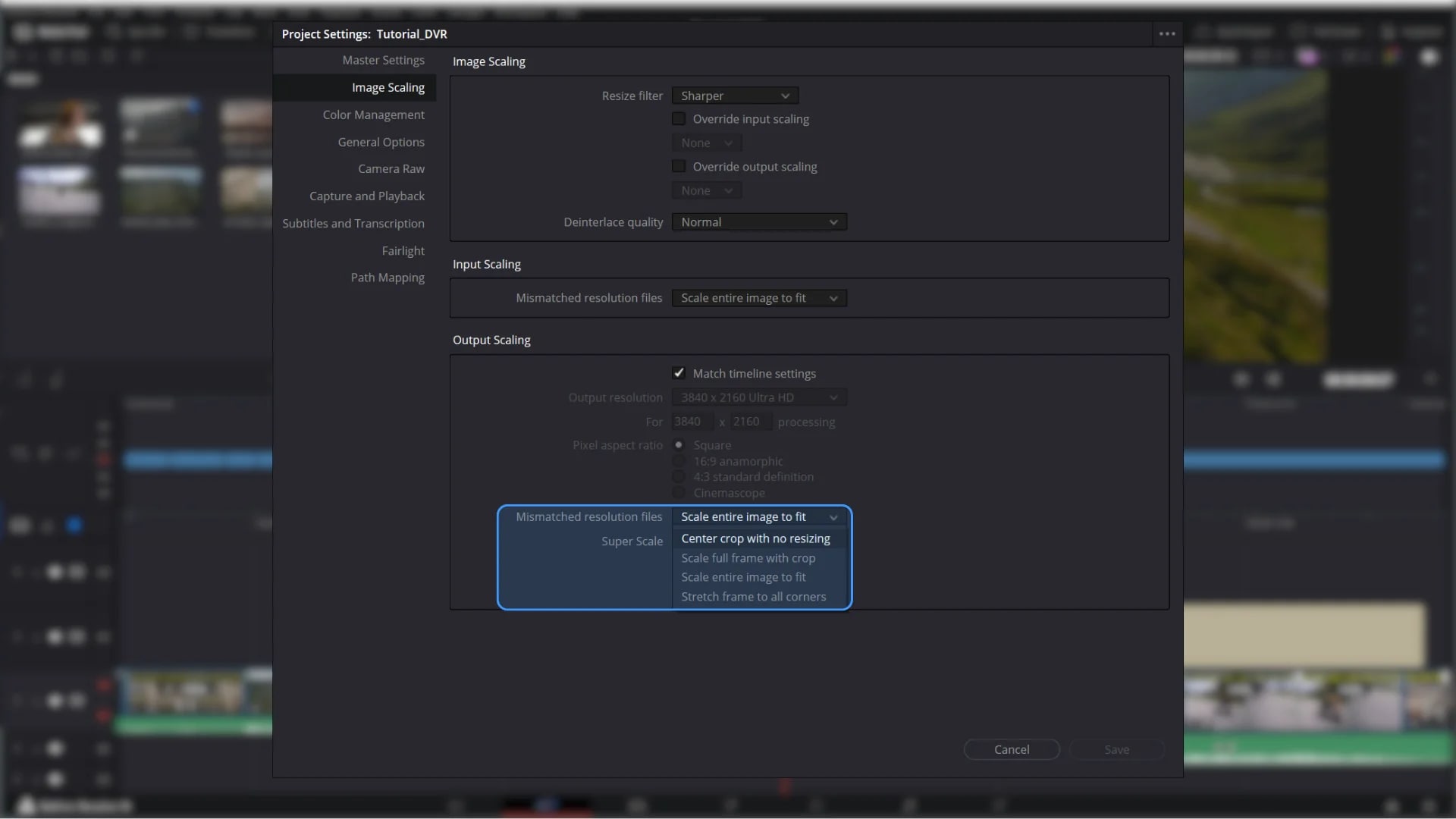This screenshot has width=1456, height=819.
Task: Enable Override output scaling checkbox
Action: (679, 167)
